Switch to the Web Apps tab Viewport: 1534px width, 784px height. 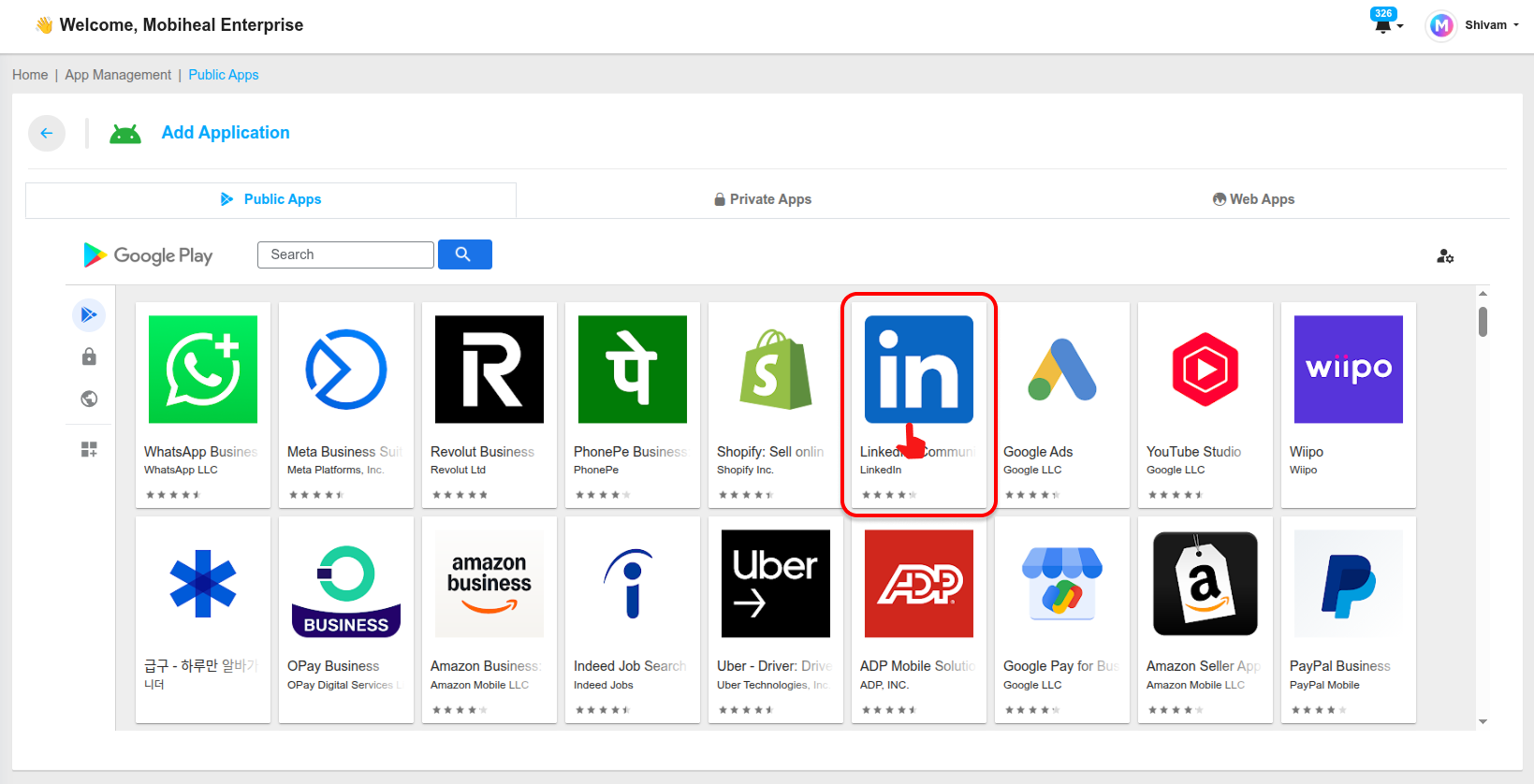pyautogui.click(x=1253, y=199)
